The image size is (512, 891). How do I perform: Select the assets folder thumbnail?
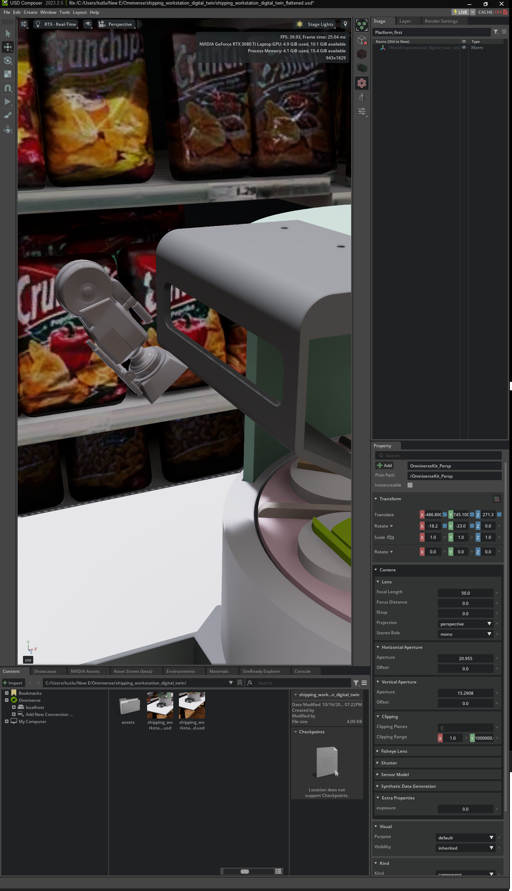tap(129, 708)
